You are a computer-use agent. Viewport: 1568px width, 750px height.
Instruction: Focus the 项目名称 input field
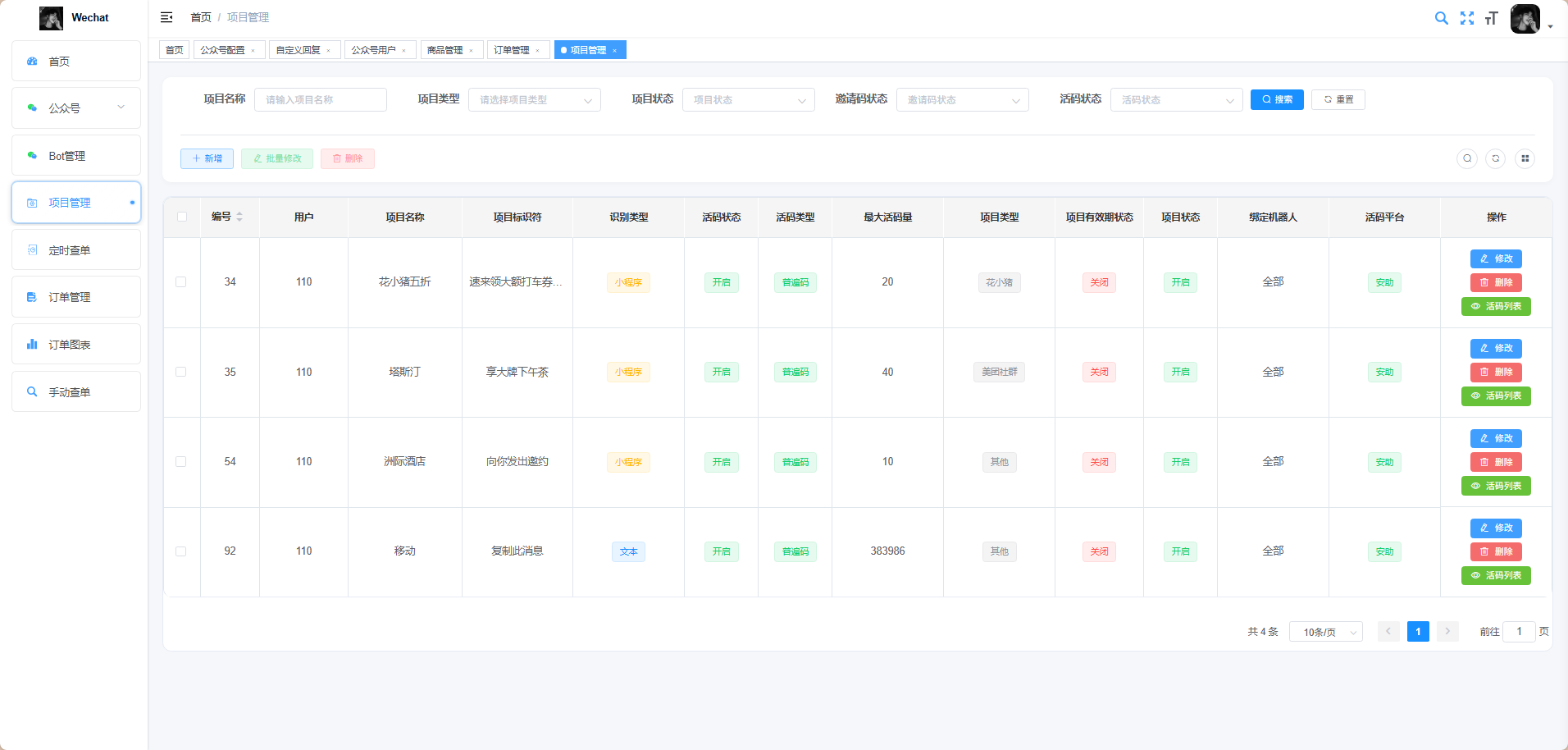coord(320,100)
